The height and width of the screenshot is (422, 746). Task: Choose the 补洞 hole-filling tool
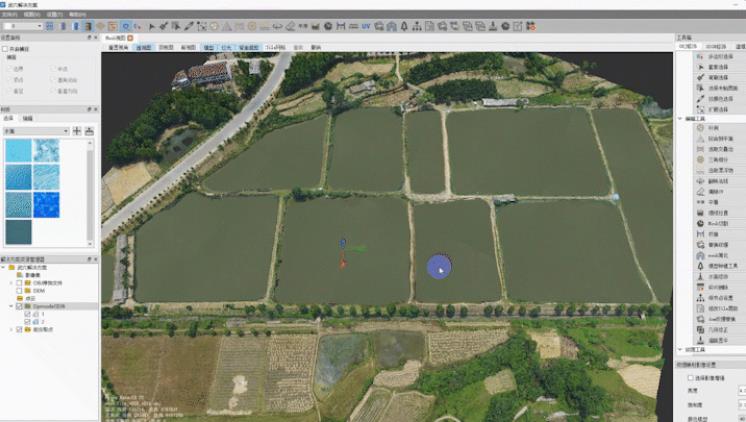709,128
